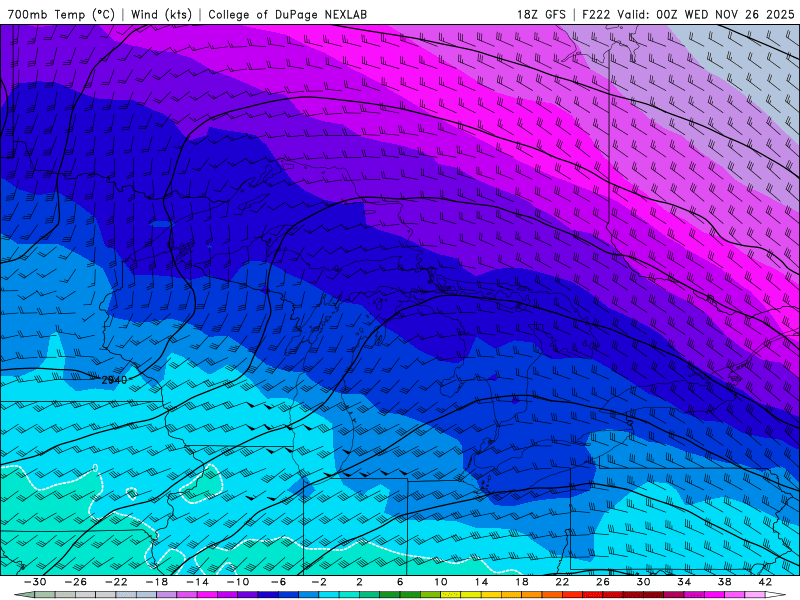Click the dark green color bar swatch right of 6

pos(410,595)
